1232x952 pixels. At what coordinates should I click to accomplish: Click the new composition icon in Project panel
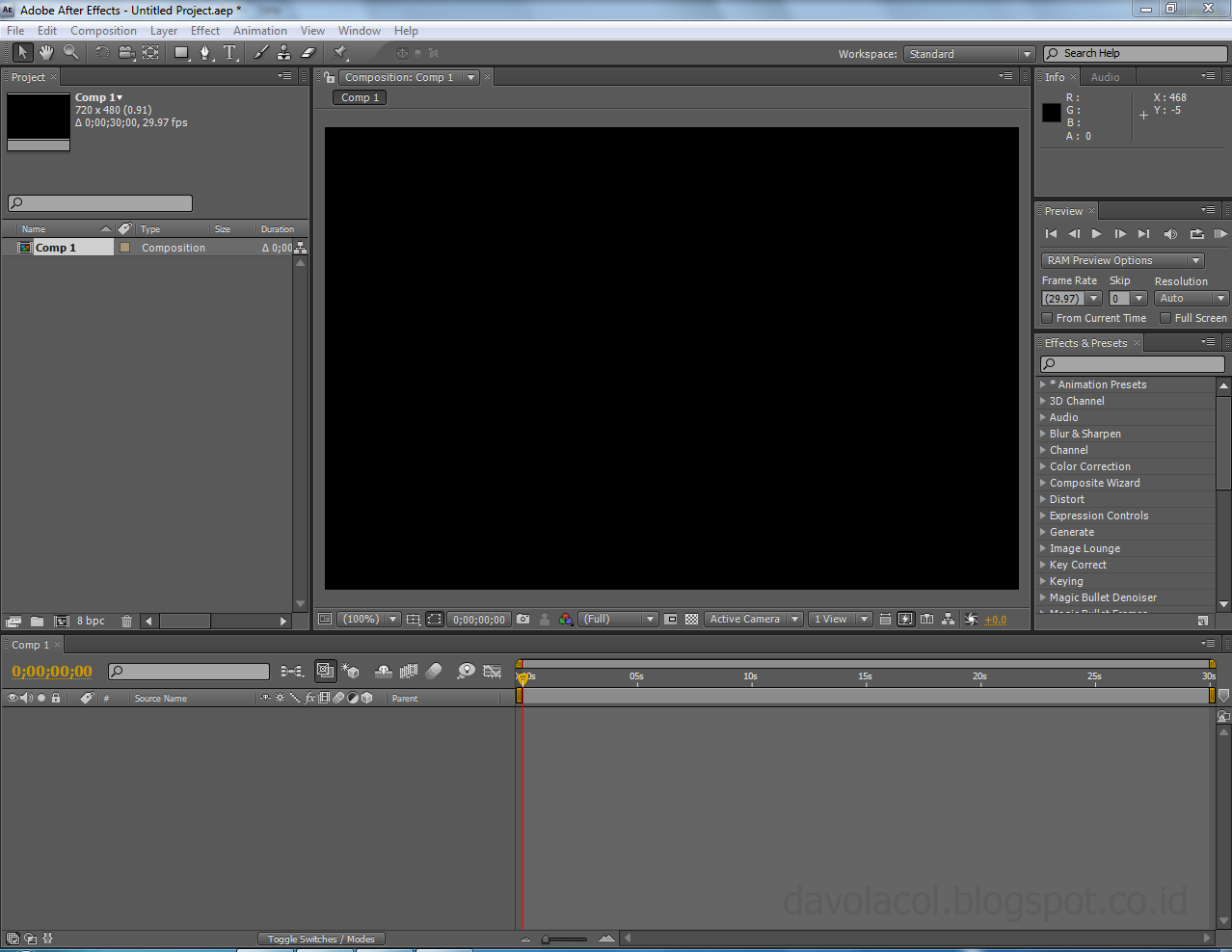[62, 621]
